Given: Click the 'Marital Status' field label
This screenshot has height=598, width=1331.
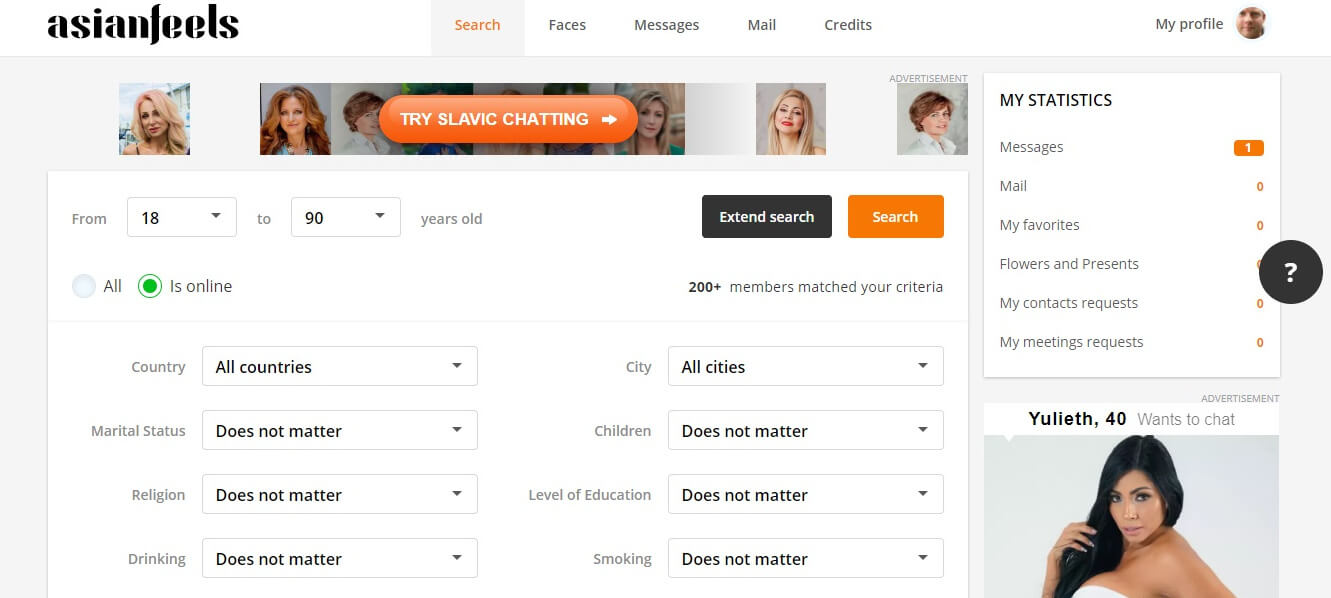Looking at the screenshot, I should click(x=138, y=431).
